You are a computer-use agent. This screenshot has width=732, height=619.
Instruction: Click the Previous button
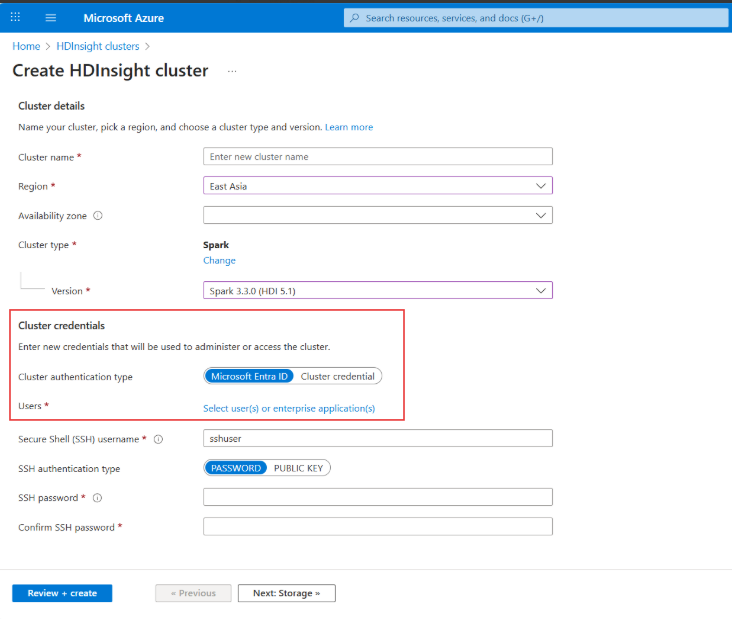coord(193,593)
